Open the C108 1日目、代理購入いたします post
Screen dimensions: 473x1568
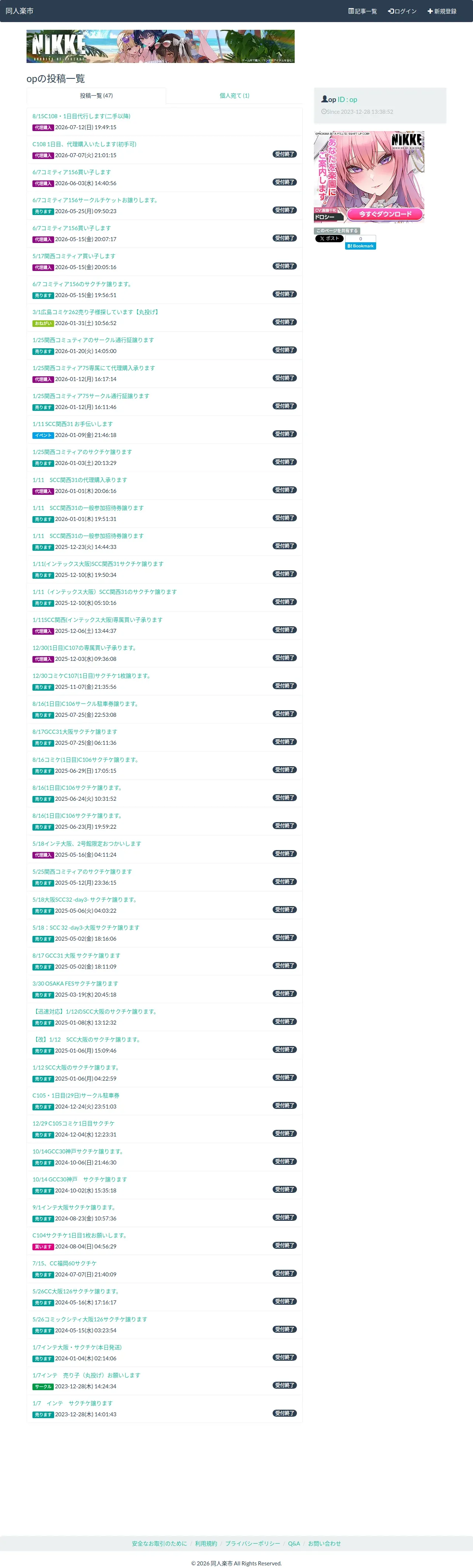click(85, 144)
